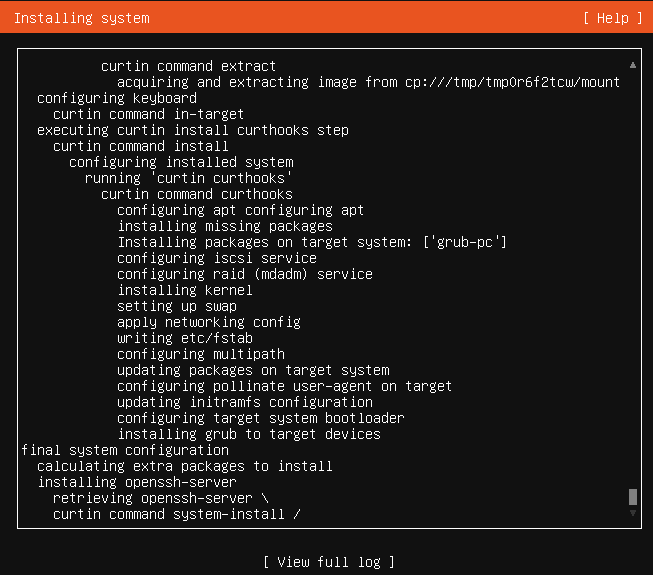Screen dimensions: 653x575
Task: Click the View full log button
Action: pyautogui.click(x=329, y=562)
